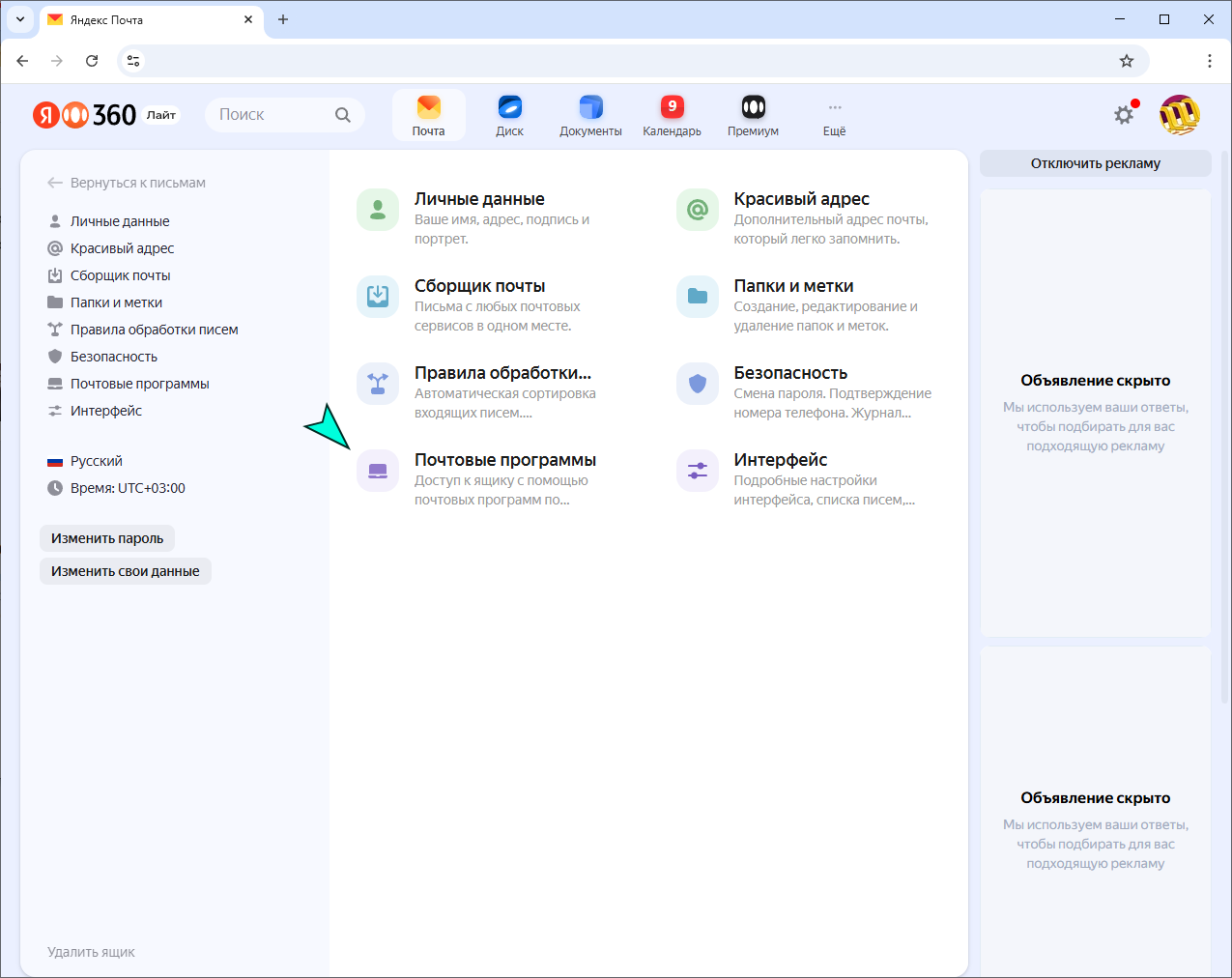Open Календарь showing 9 notifications
The width and height of the screenshot is (1232, 978).
pyautogui.click(x=671, y=114)
